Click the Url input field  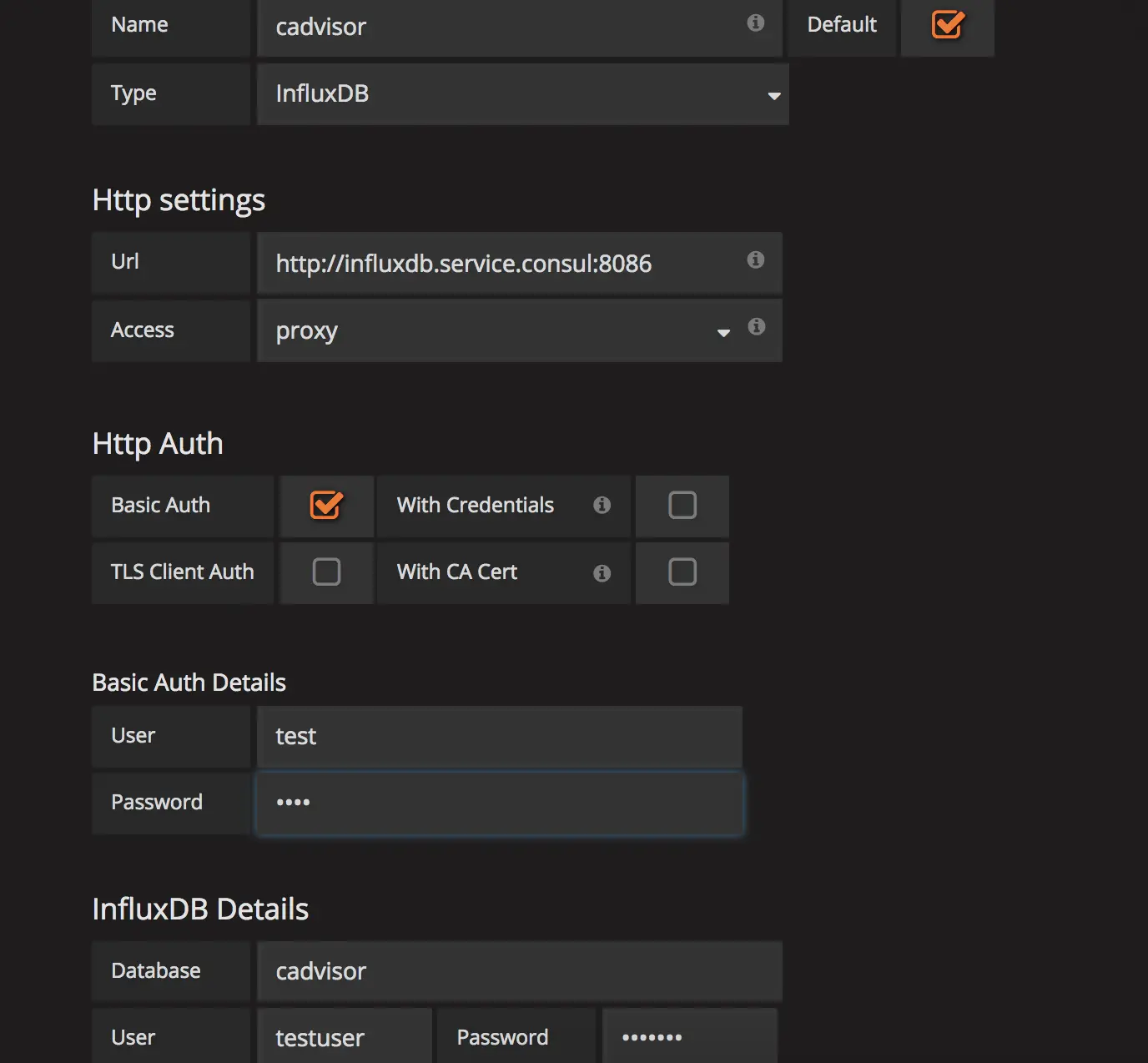point(501,264)
